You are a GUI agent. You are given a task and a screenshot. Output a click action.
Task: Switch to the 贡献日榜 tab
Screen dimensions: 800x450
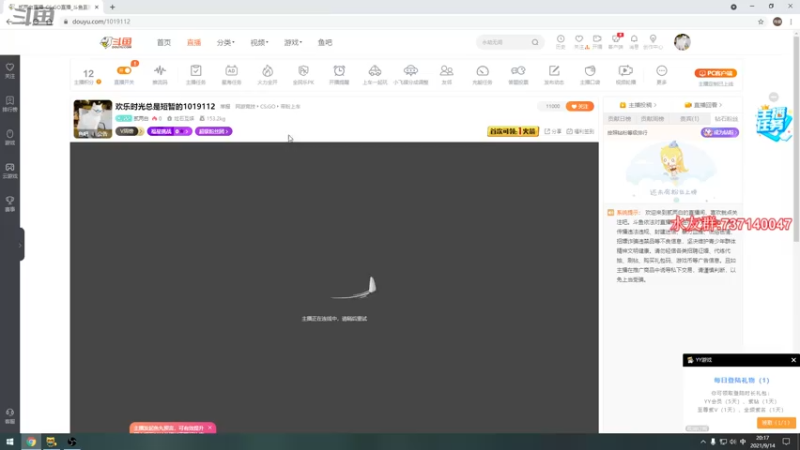pyautogui.click(x=619, y=118)
